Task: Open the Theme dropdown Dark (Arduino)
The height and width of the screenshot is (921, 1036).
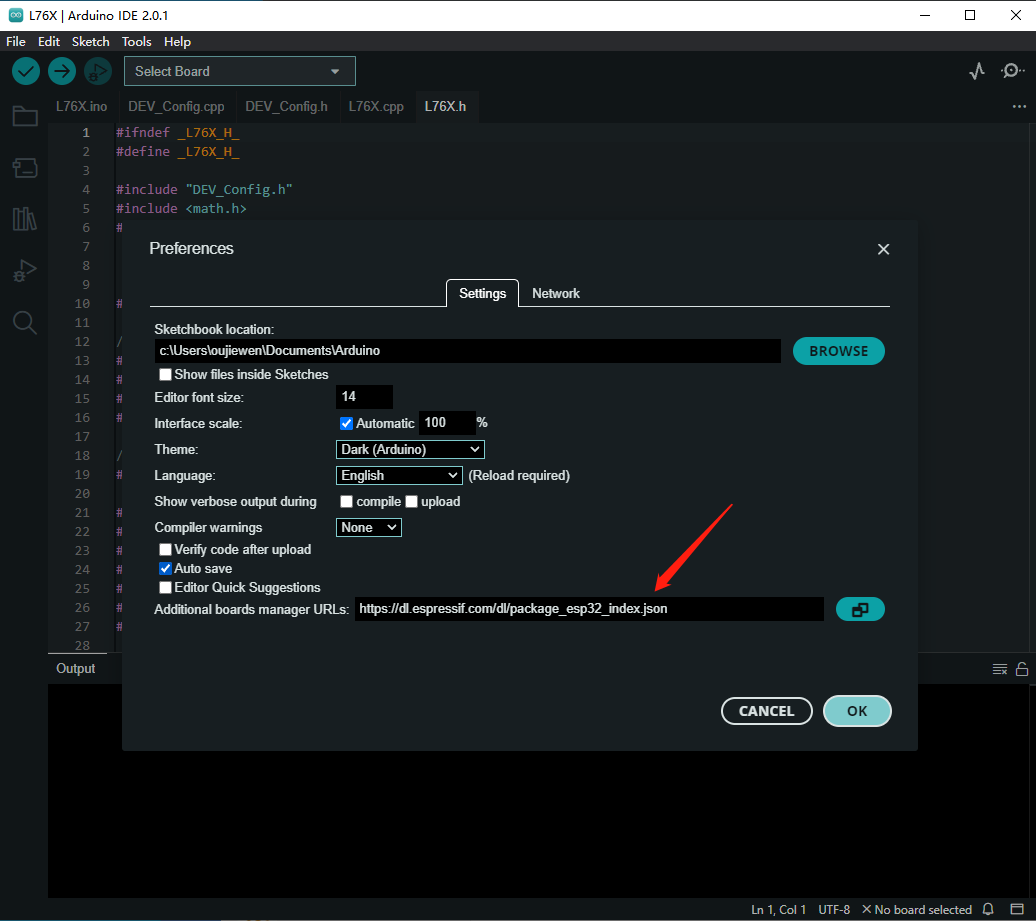Action: pyautogui.click(x=410, y=449)
